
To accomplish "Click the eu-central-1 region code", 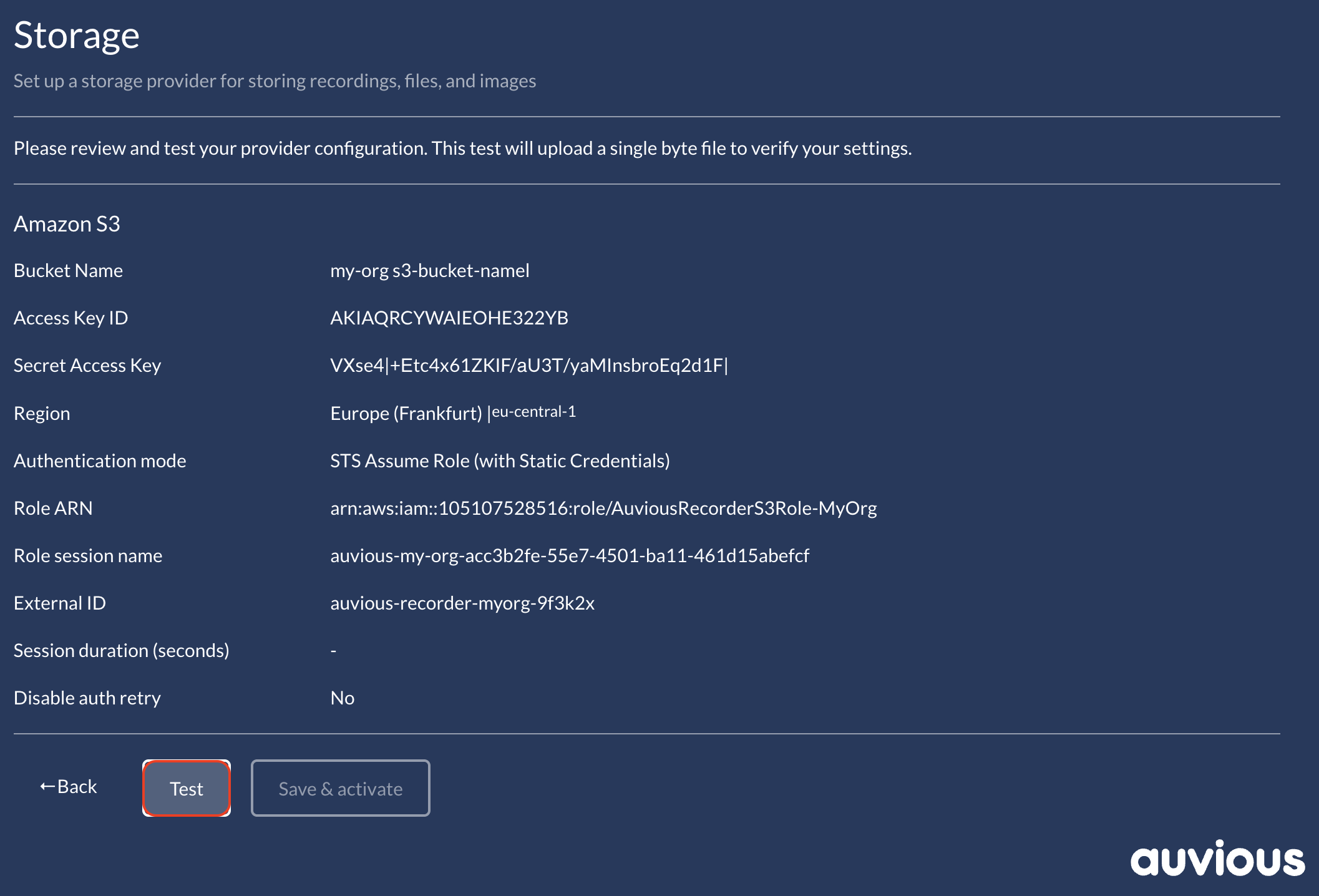I will [x=533, y=412].
